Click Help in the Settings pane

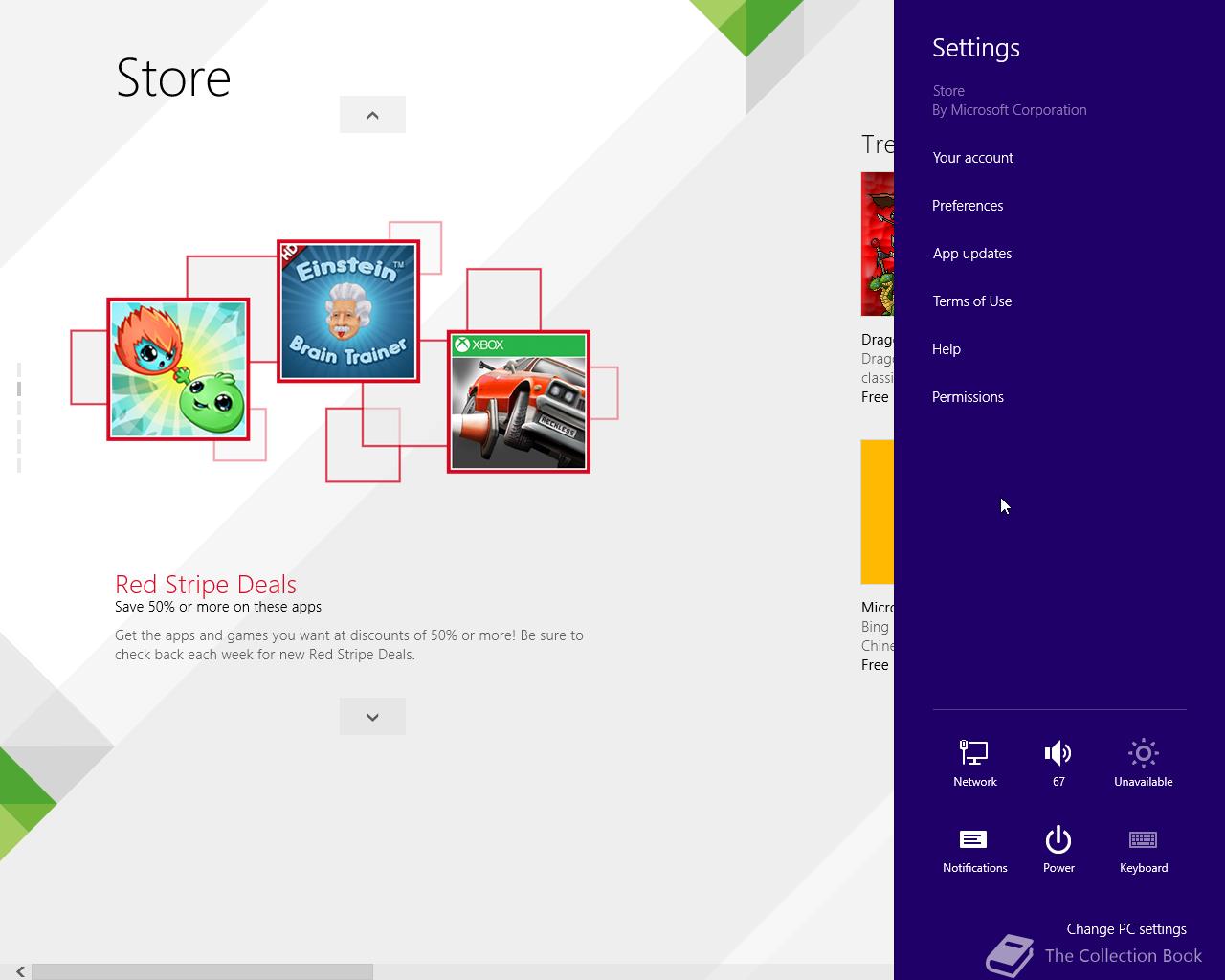click(x=947, y=349)
